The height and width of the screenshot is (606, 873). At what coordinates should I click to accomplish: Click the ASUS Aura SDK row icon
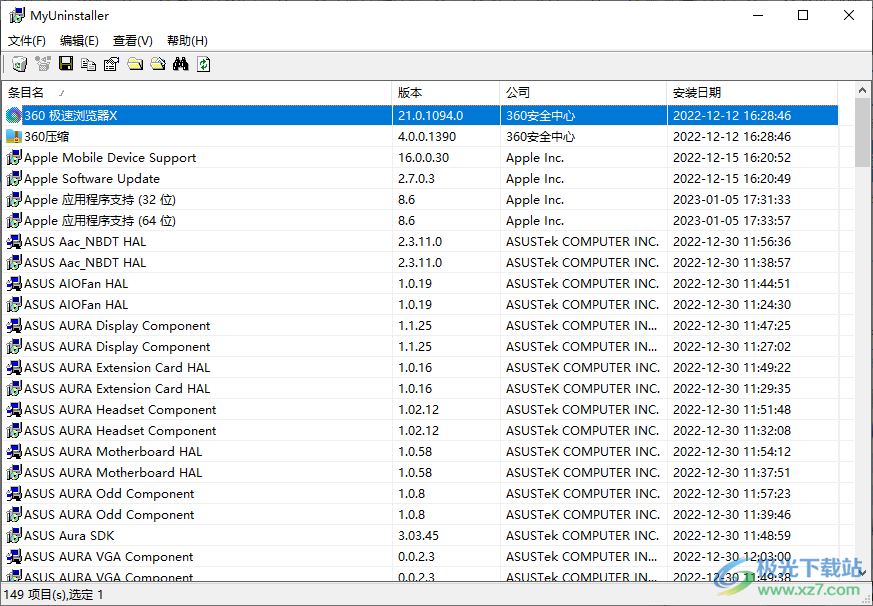tap(14, 536)
